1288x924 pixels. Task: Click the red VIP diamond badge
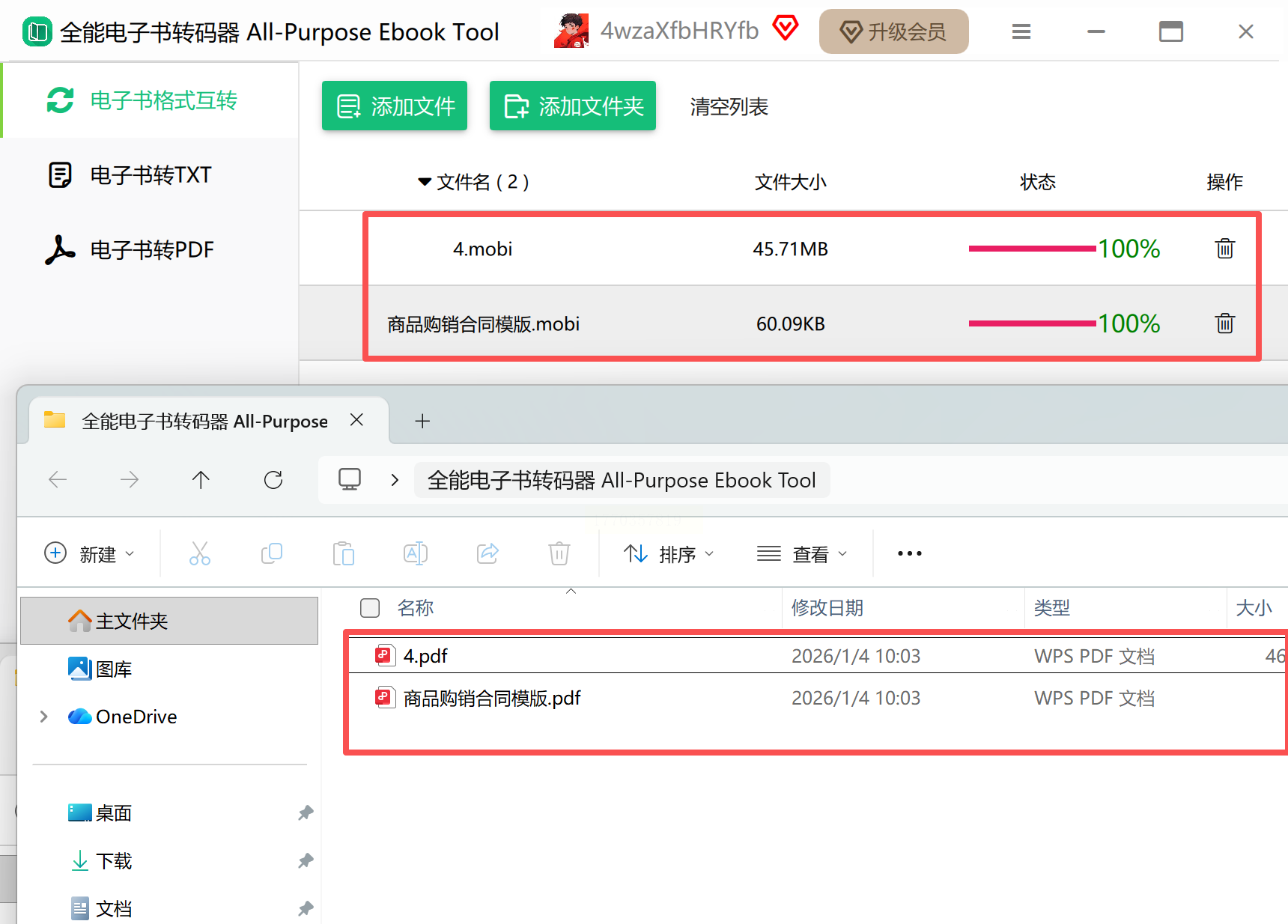click(x=786, y=28)
